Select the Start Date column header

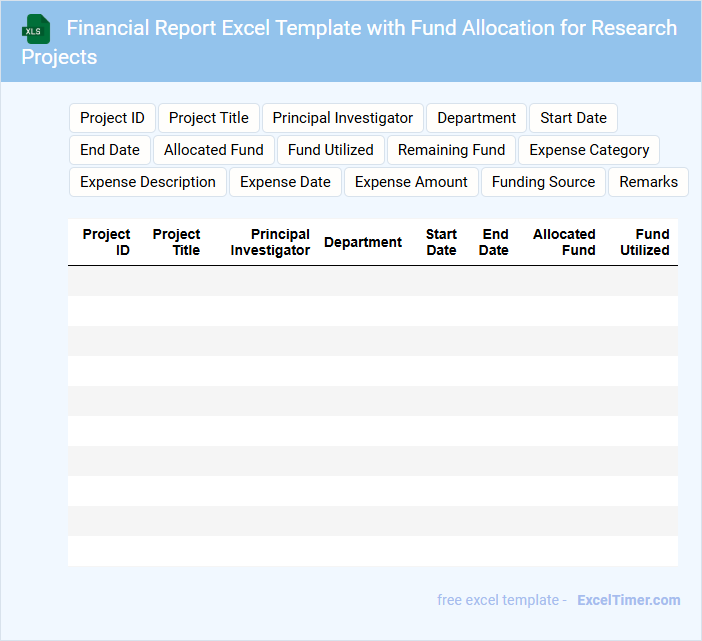coord(441,242)
